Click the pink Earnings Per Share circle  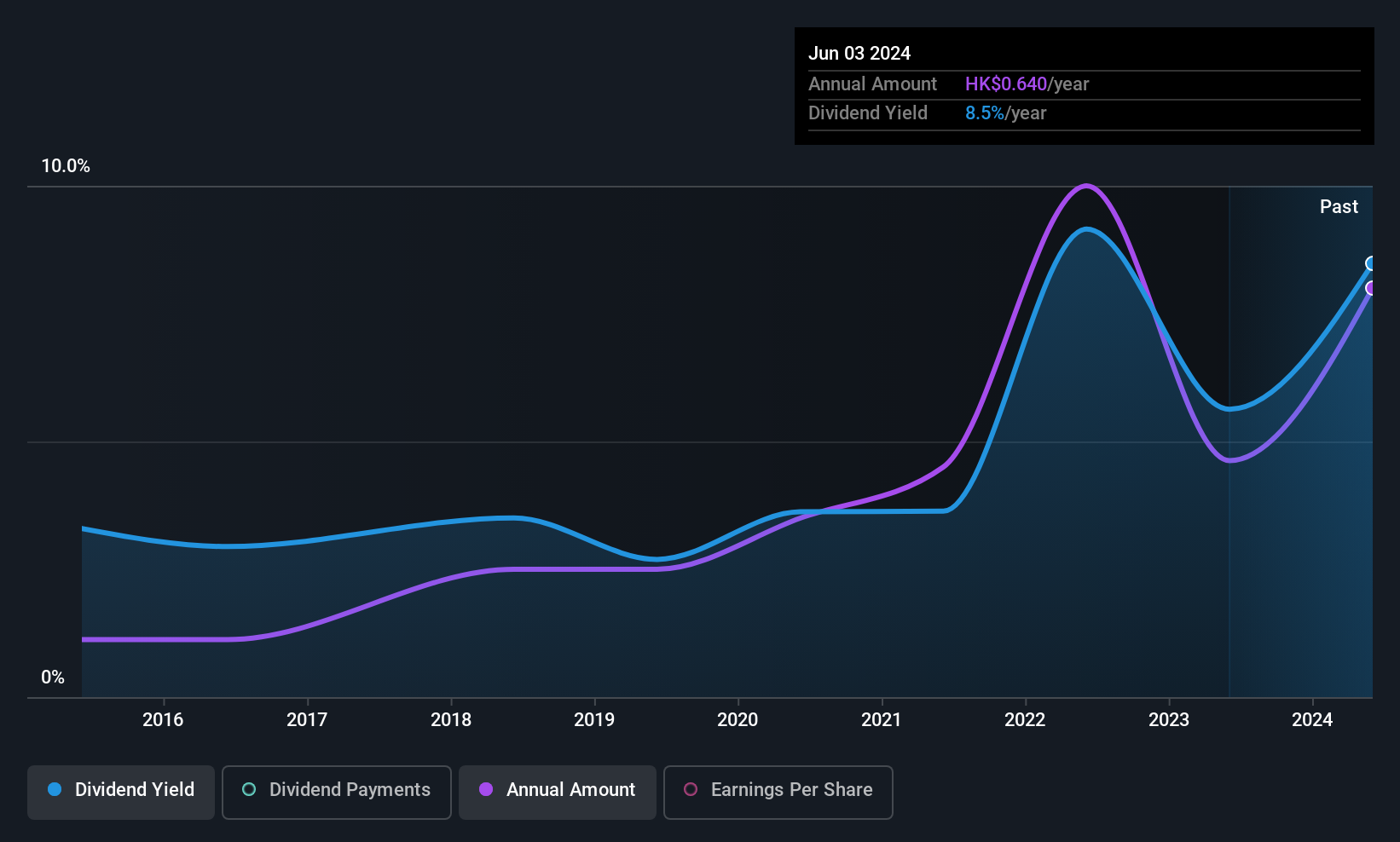[691, 789]
